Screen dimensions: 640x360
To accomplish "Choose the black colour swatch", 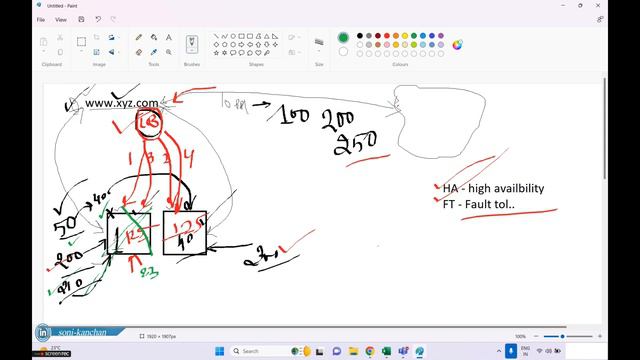I will (x=360, y=36).
